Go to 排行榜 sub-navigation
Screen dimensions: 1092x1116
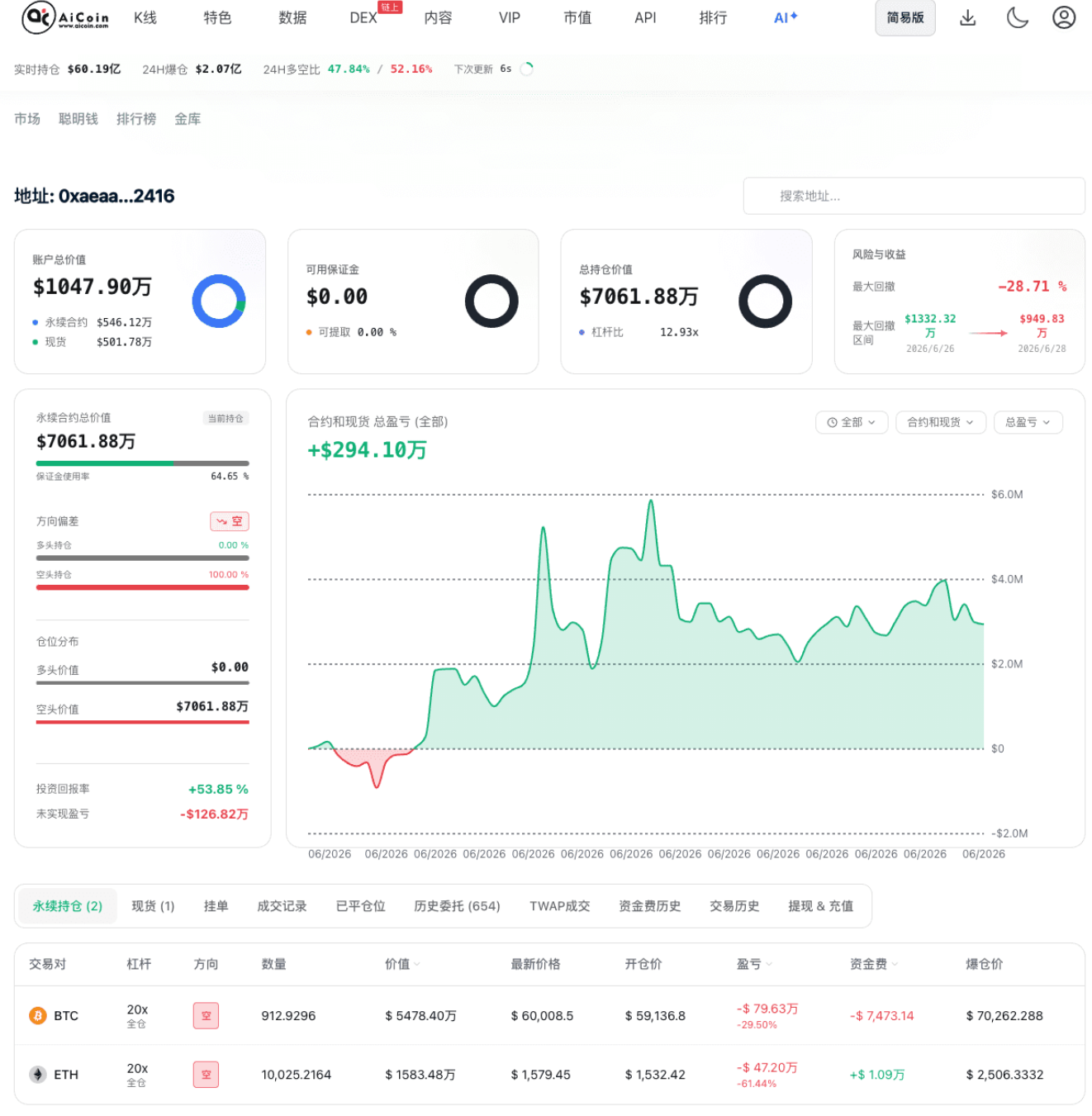136,119
